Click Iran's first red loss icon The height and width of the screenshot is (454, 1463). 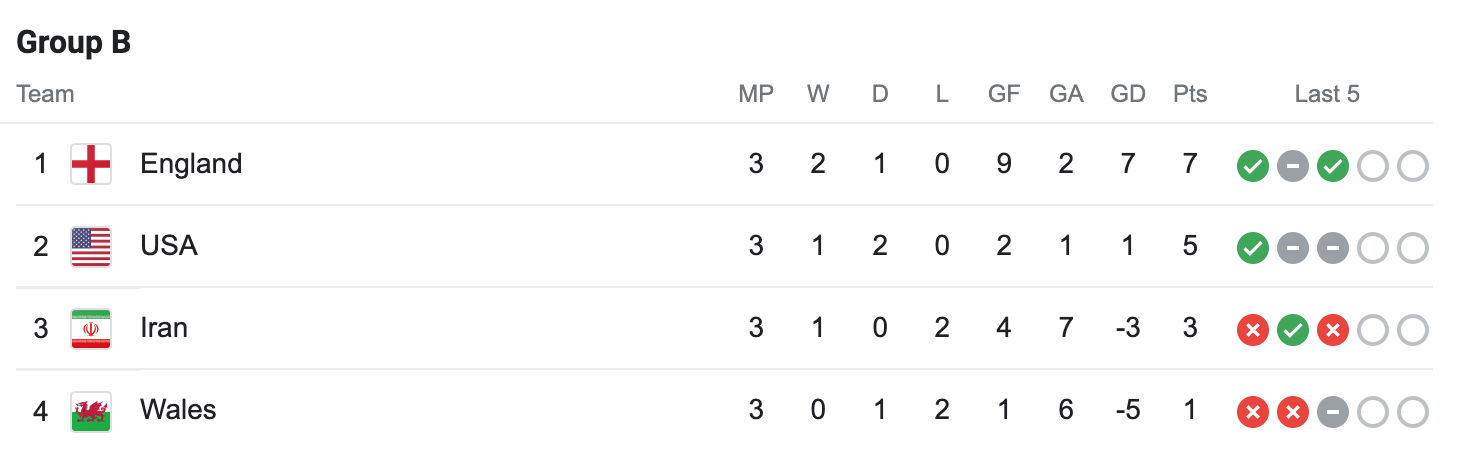pos(1252,330)
